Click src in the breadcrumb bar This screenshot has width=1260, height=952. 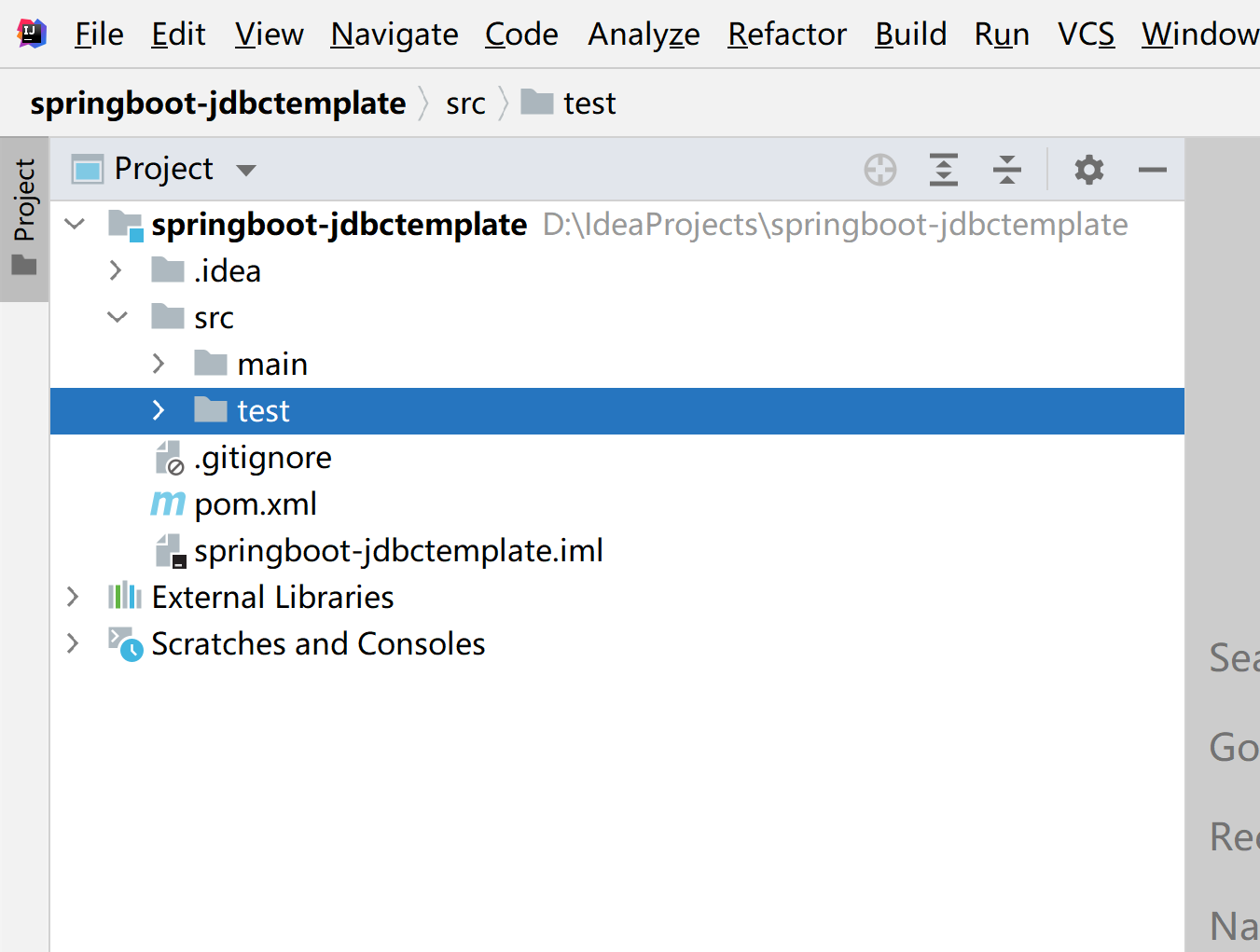pos(464,103)
